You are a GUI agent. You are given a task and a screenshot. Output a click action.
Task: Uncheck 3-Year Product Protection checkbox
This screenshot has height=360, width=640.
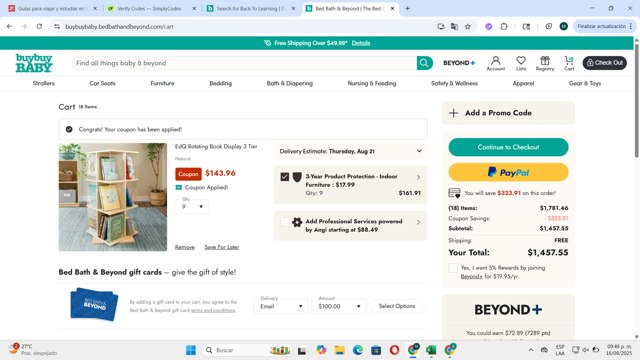click(x=285, y=177)
